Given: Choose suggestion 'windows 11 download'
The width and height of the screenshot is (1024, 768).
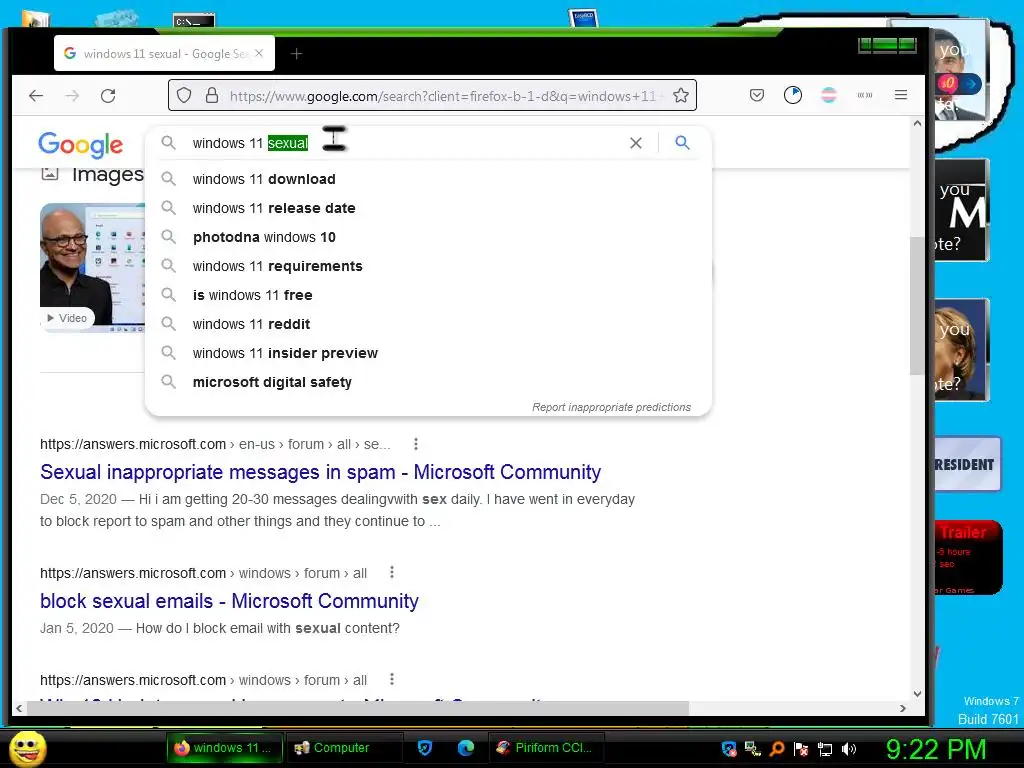Looking at the screenshot, I should 428,179.
